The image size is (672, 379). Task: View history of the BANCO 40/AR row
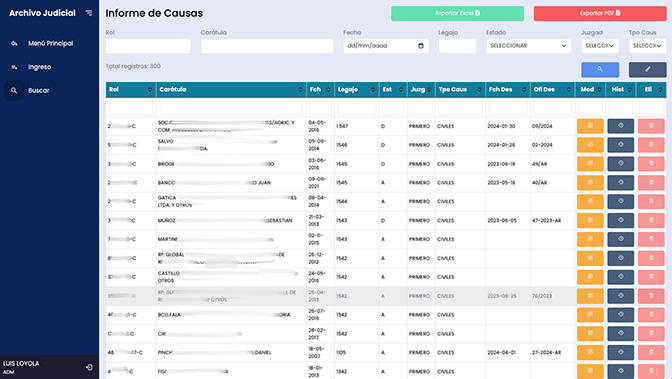(621, 183)
